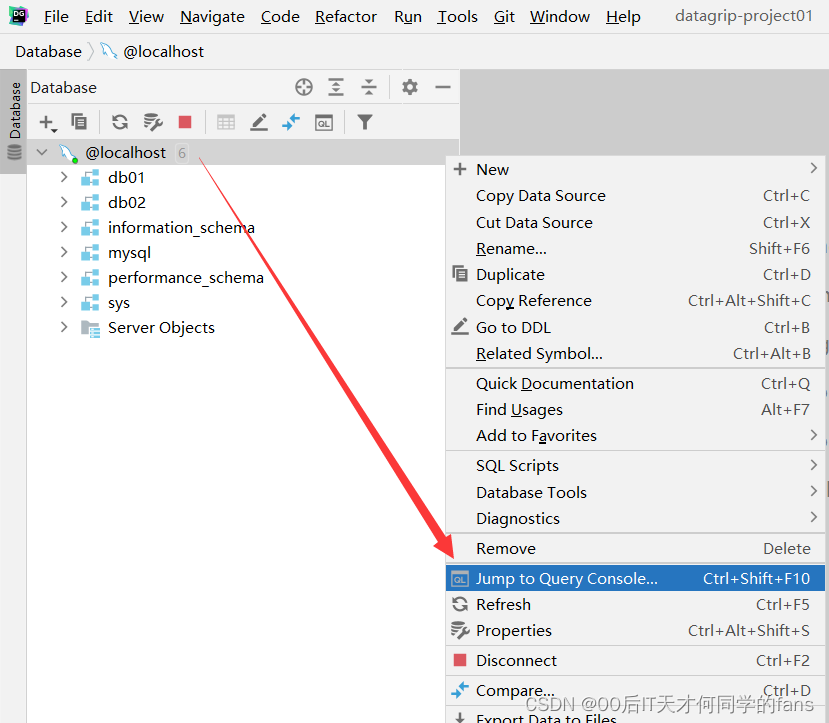Click the db01 schema icon
The image size is (829, 723).
click(x=90, y=178)
